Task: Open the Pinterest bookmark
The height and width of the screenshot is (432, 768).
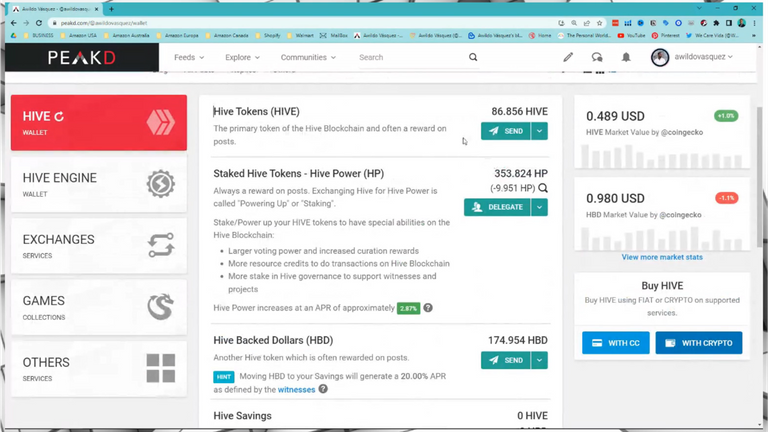Action: click(x=666, y=36)
